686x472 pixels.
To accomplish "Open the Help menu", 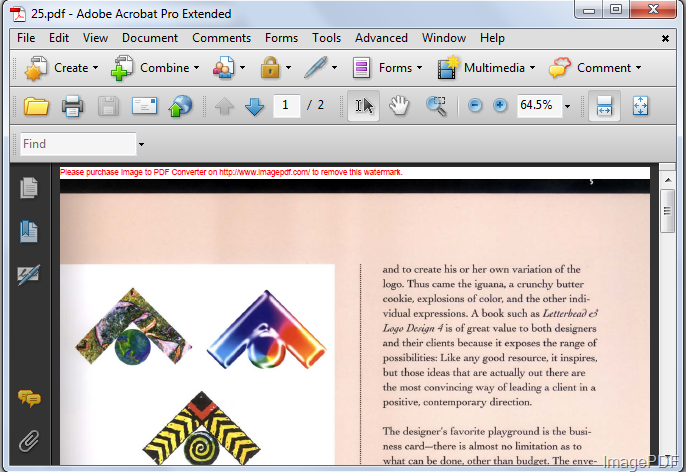I will click(x=492, y=38).
